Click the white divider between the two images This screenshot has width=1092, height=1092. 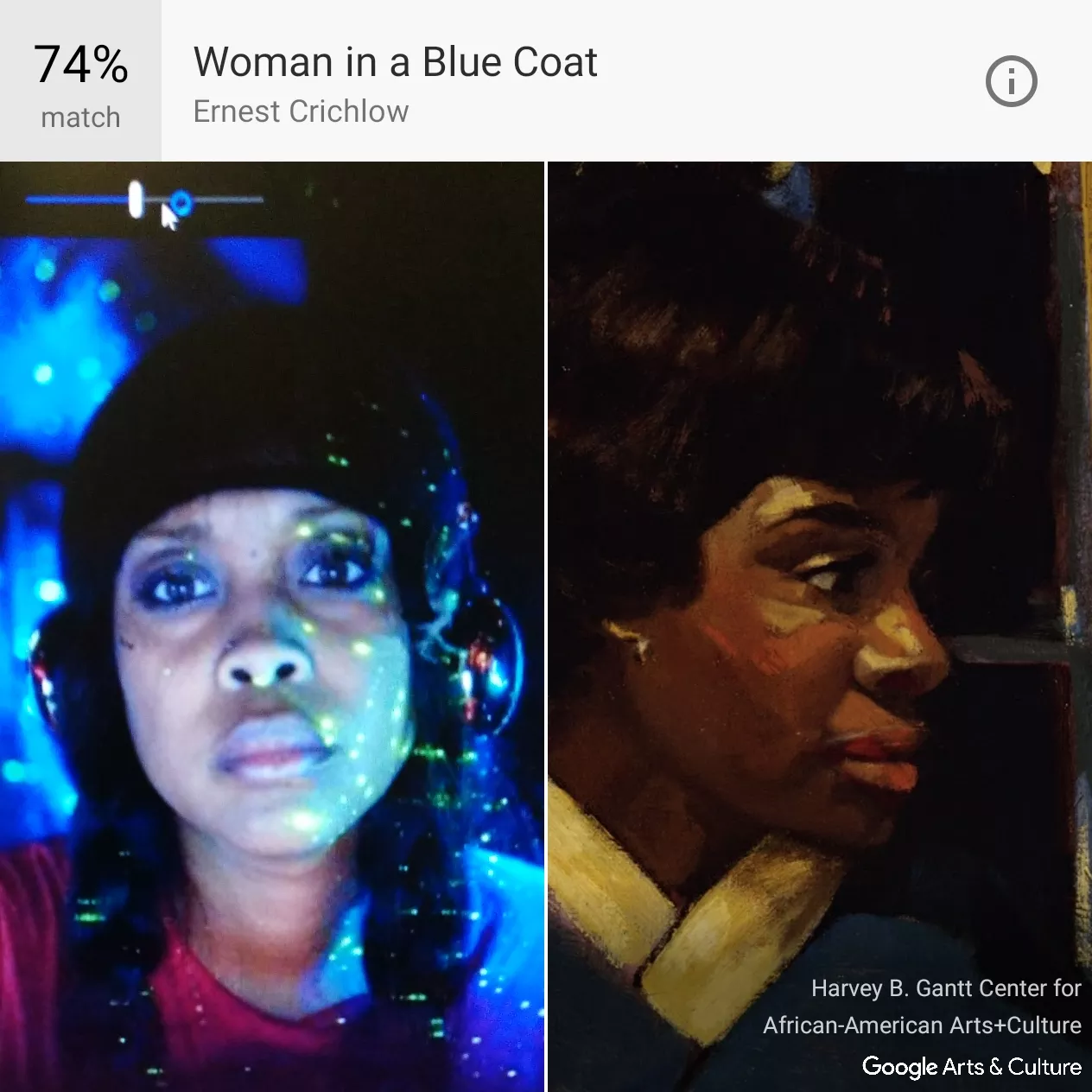pos(546,626)
